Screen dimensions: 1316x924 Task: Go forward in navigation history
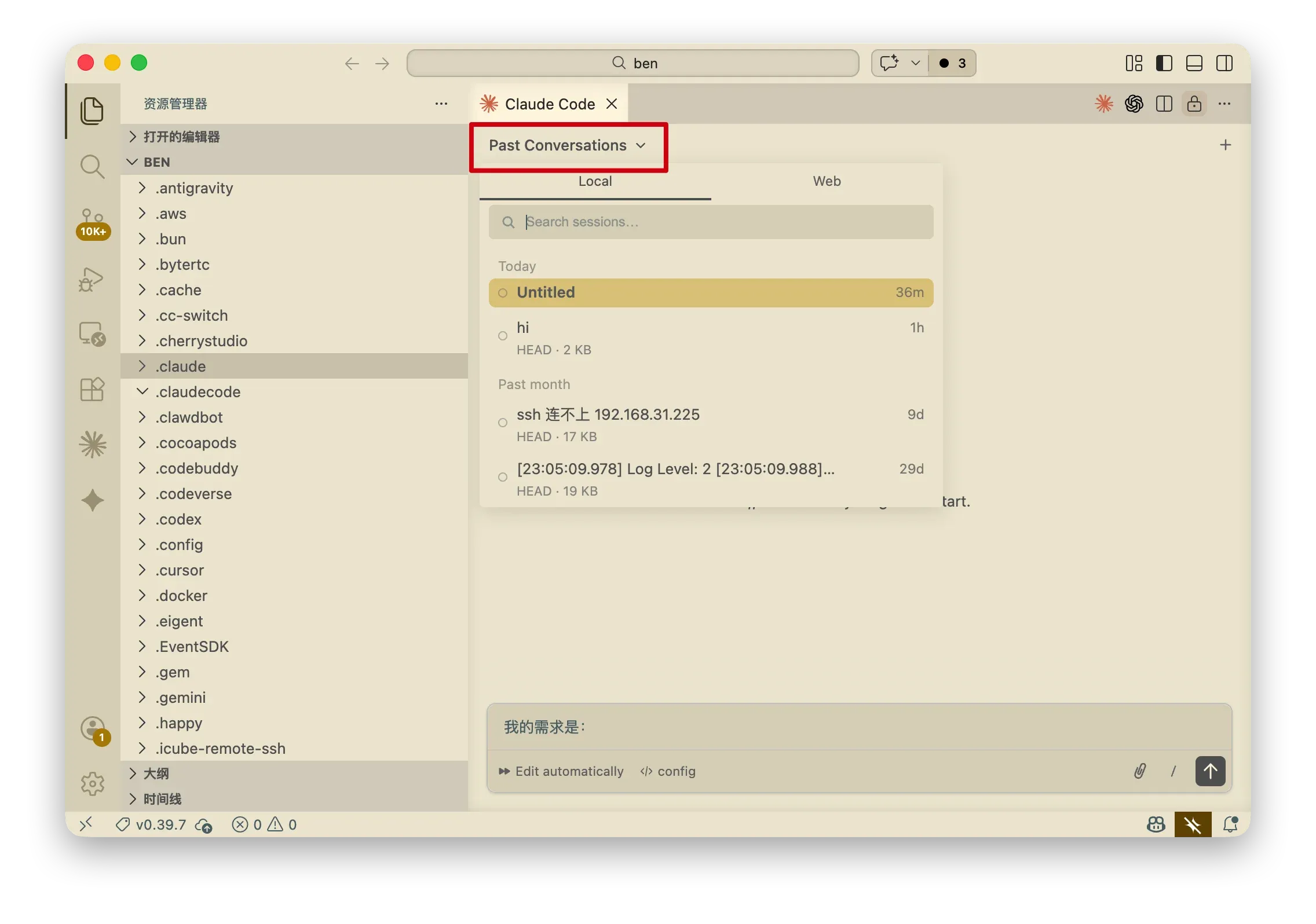[382, 63]
